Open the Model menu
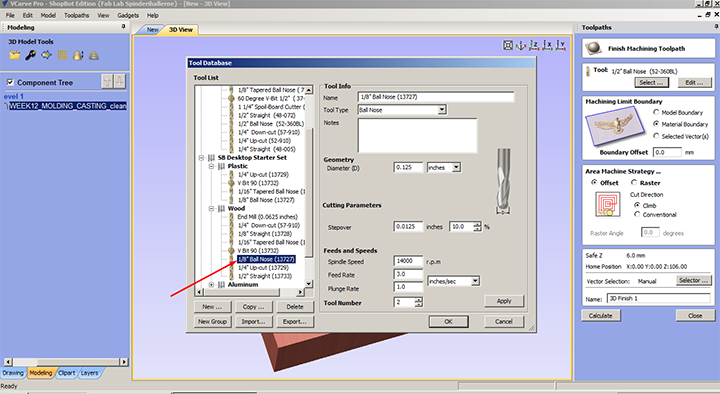The width and height of the screenshot is (720, 394). coord(48,15)
